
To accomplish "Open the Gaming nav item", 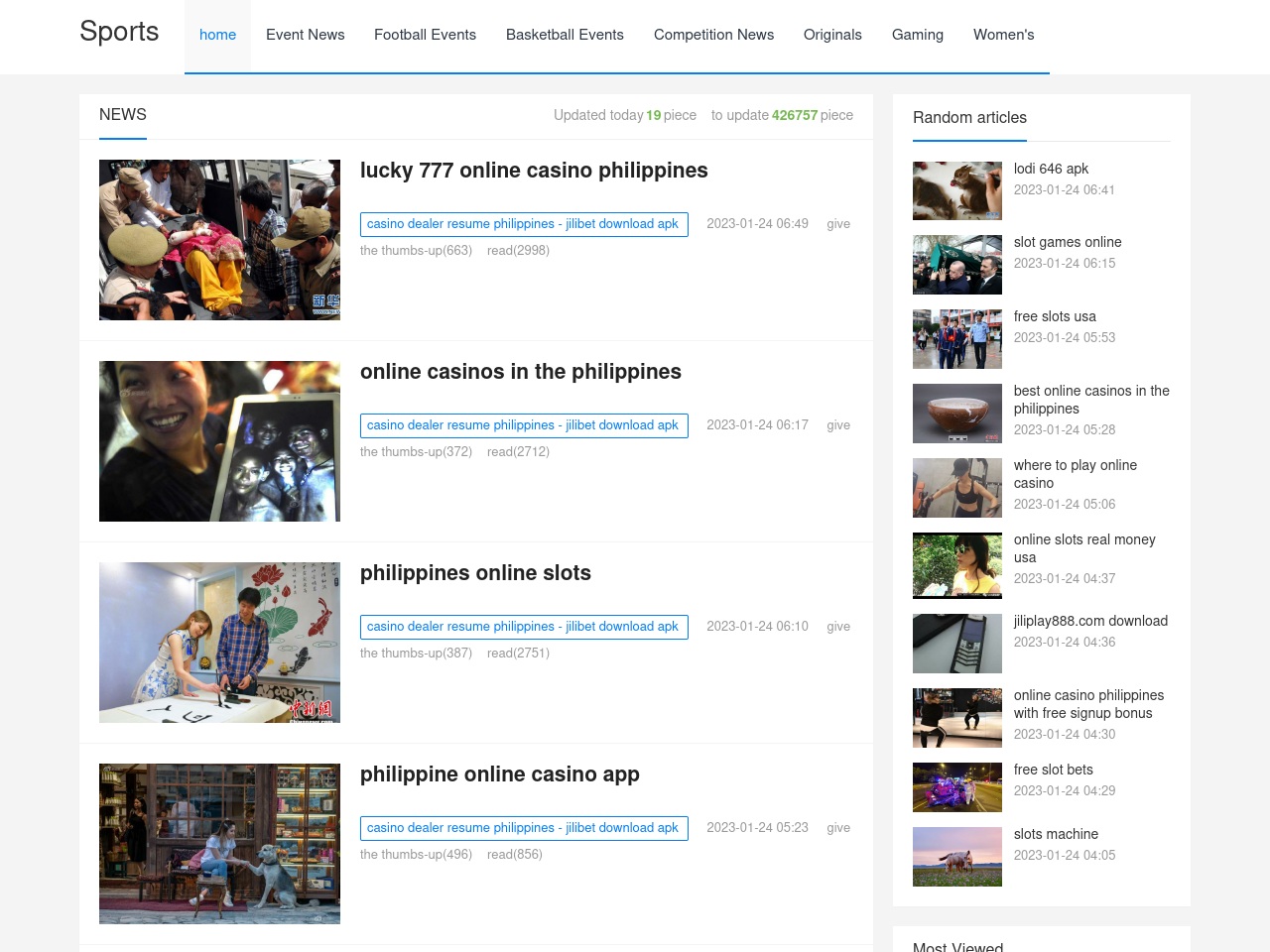I will coord(918,35).
